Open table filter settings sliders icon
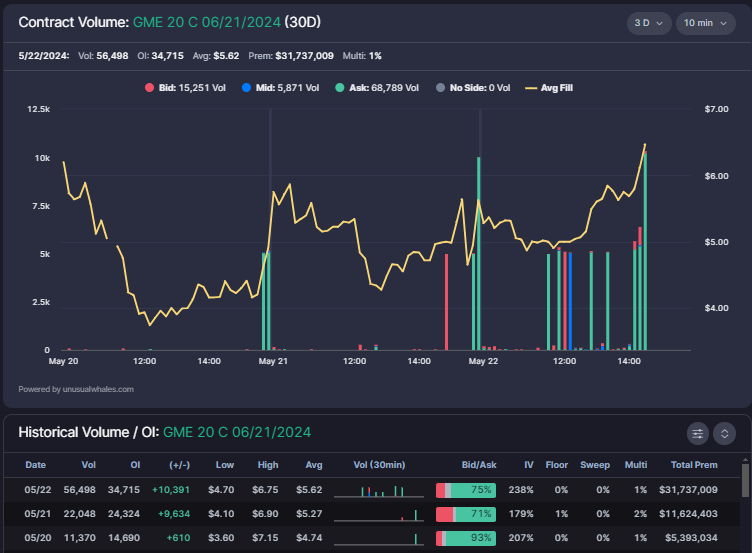Image resolution: width=752 pixels, height=553 pixels. pyautogui.click(x=698, y=434)
